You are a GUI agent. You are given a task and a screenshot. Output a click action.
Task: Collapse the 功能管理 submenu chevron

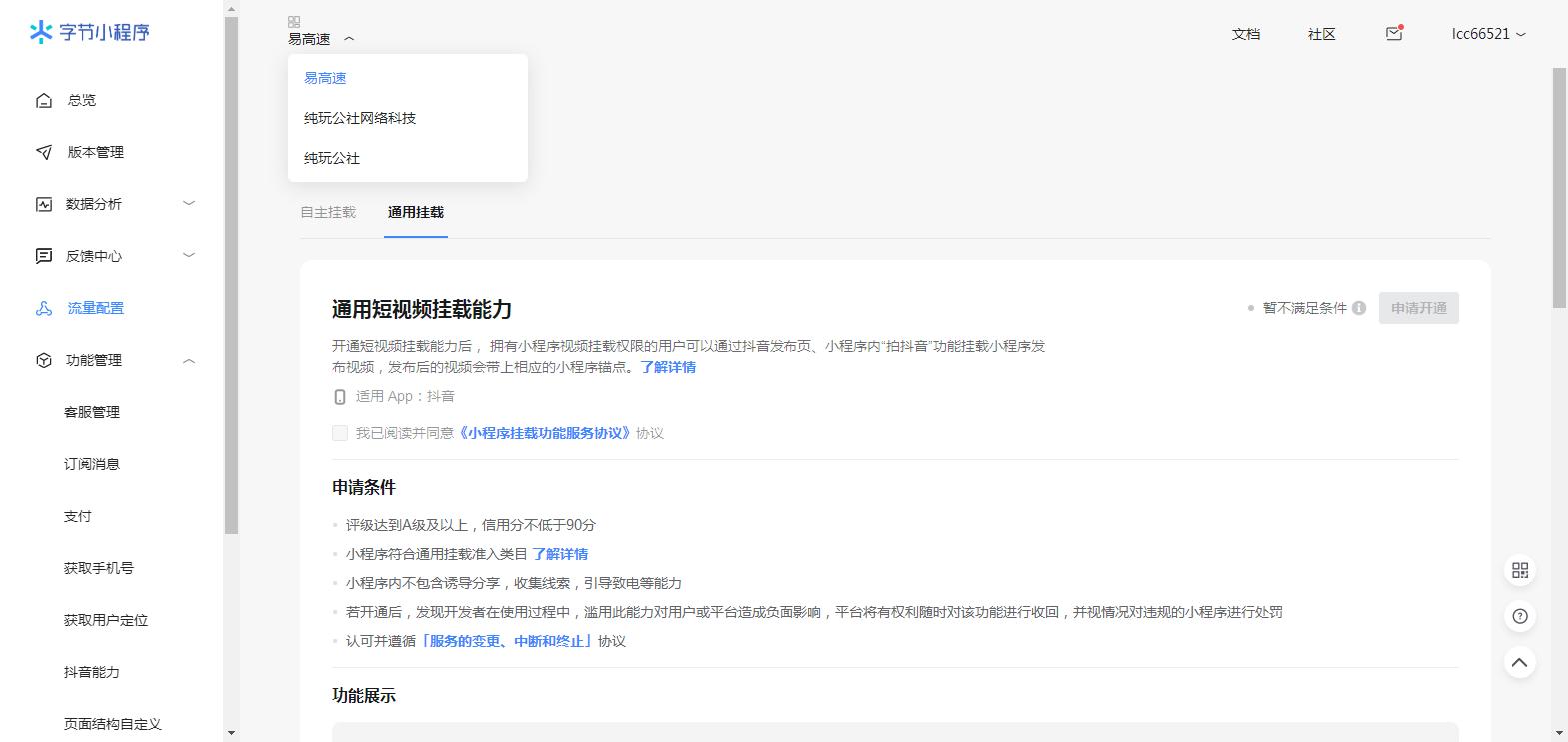click(189, 360)
